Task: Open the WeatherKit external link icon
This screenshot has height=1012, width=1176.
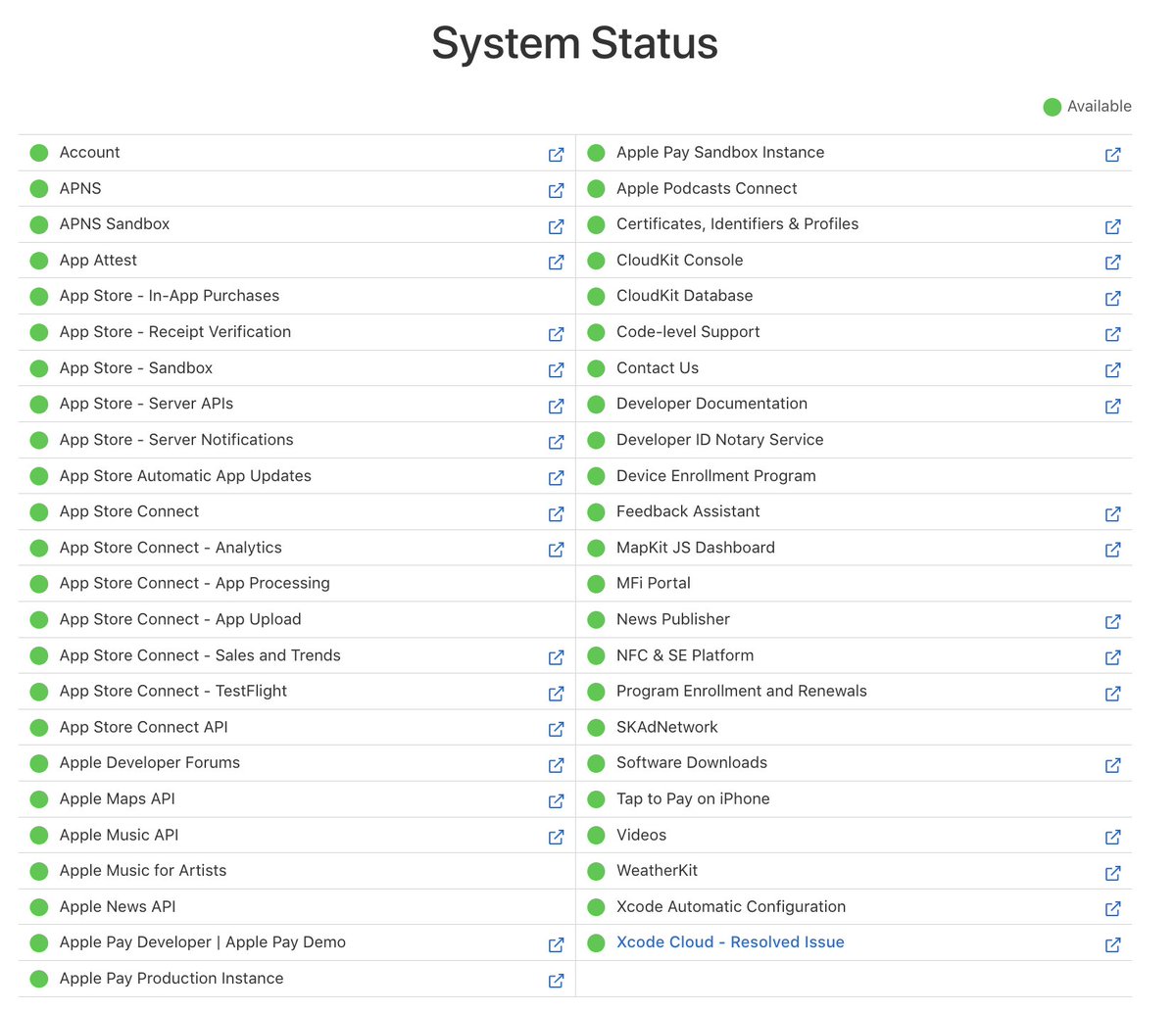Action: pos(1112,873)
